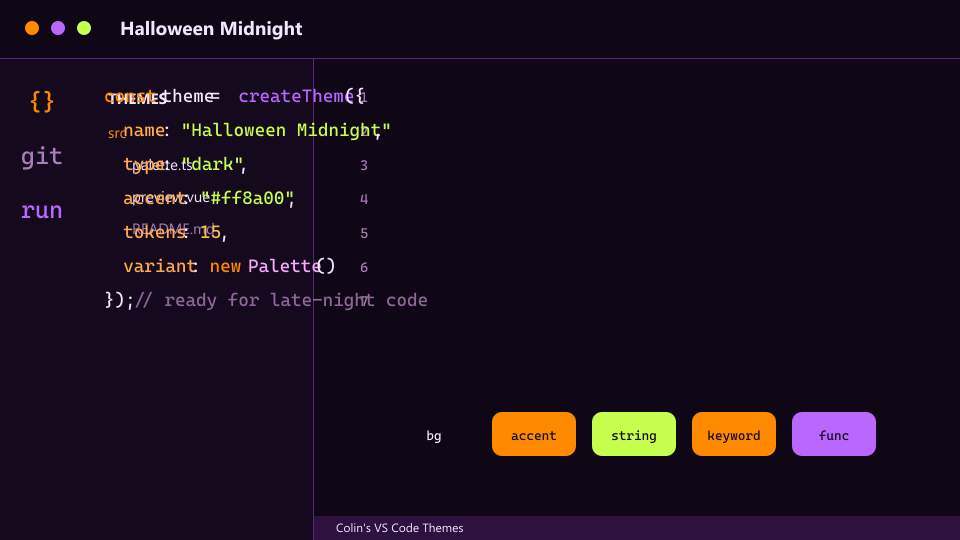Click the createTheme function name in the code

tap(296, 96)
